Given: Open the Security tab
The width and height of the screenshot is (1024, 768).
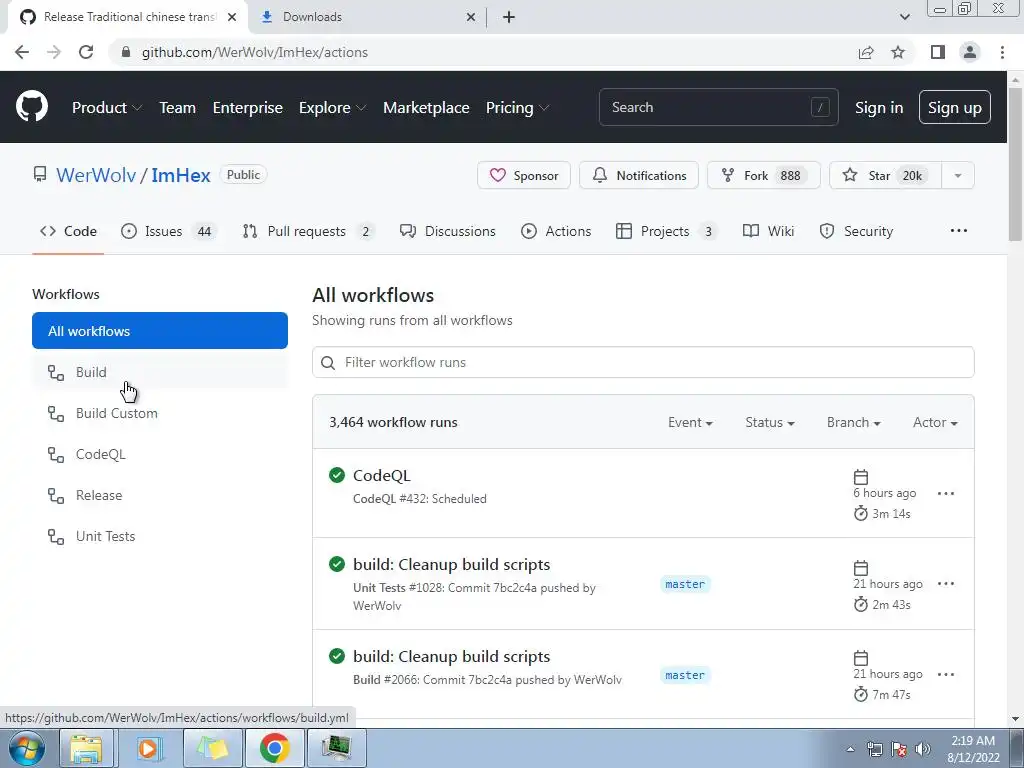Looking at the screenshot, I should coord(856,231).
